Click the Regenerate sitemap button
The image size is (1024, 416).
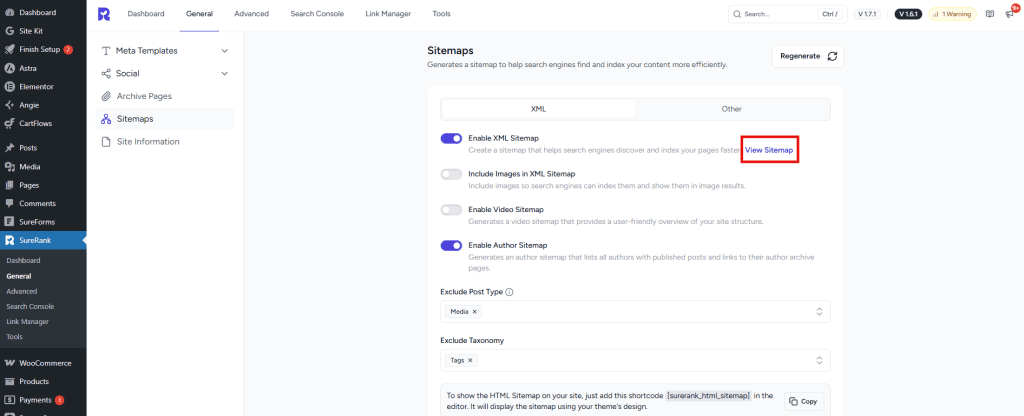coord(807,56)
